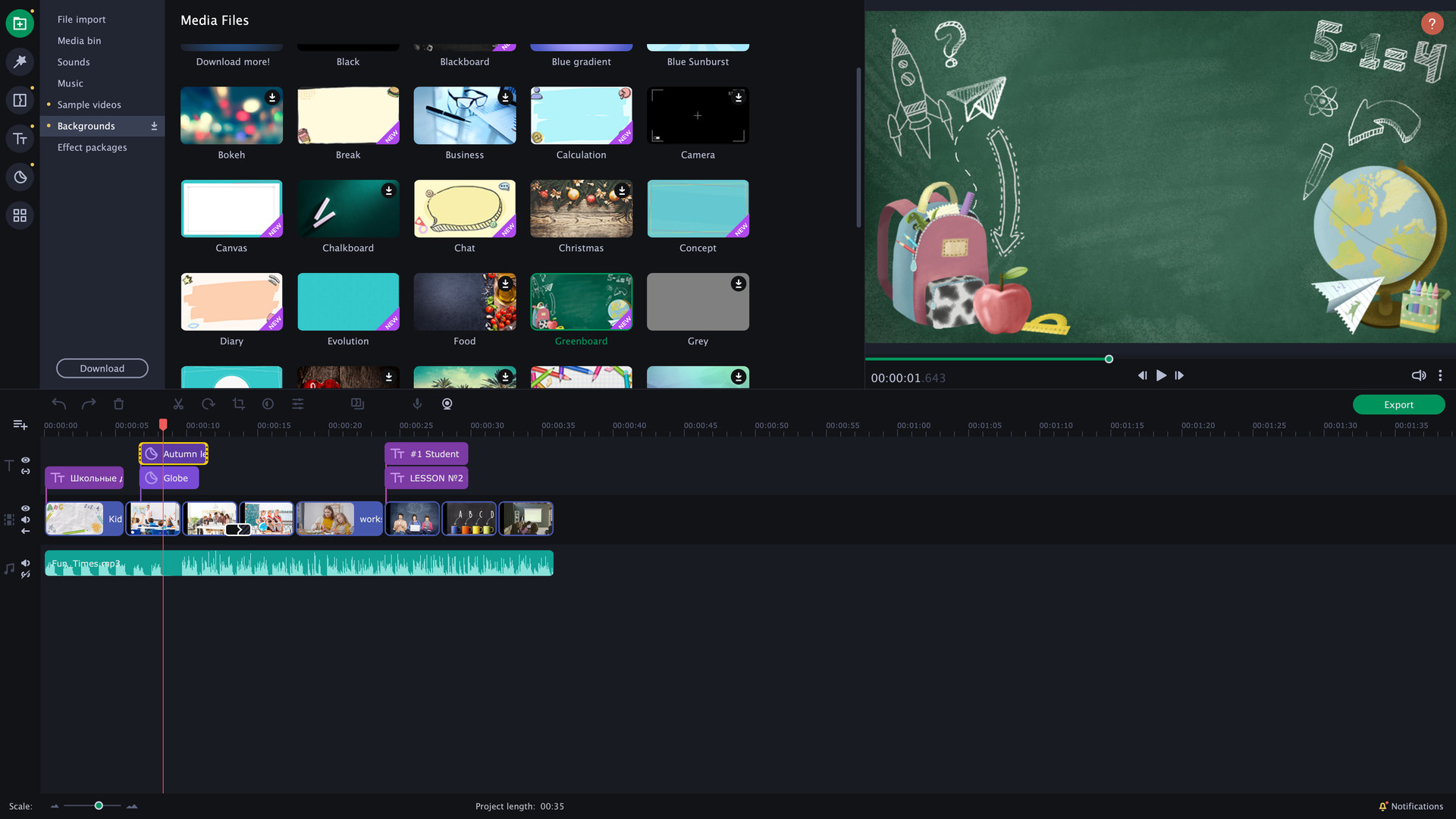Image resolution: width=1456 pixels, height=819 pixels.
Task: Click the webcam capture icon
Action: (447, 403)
